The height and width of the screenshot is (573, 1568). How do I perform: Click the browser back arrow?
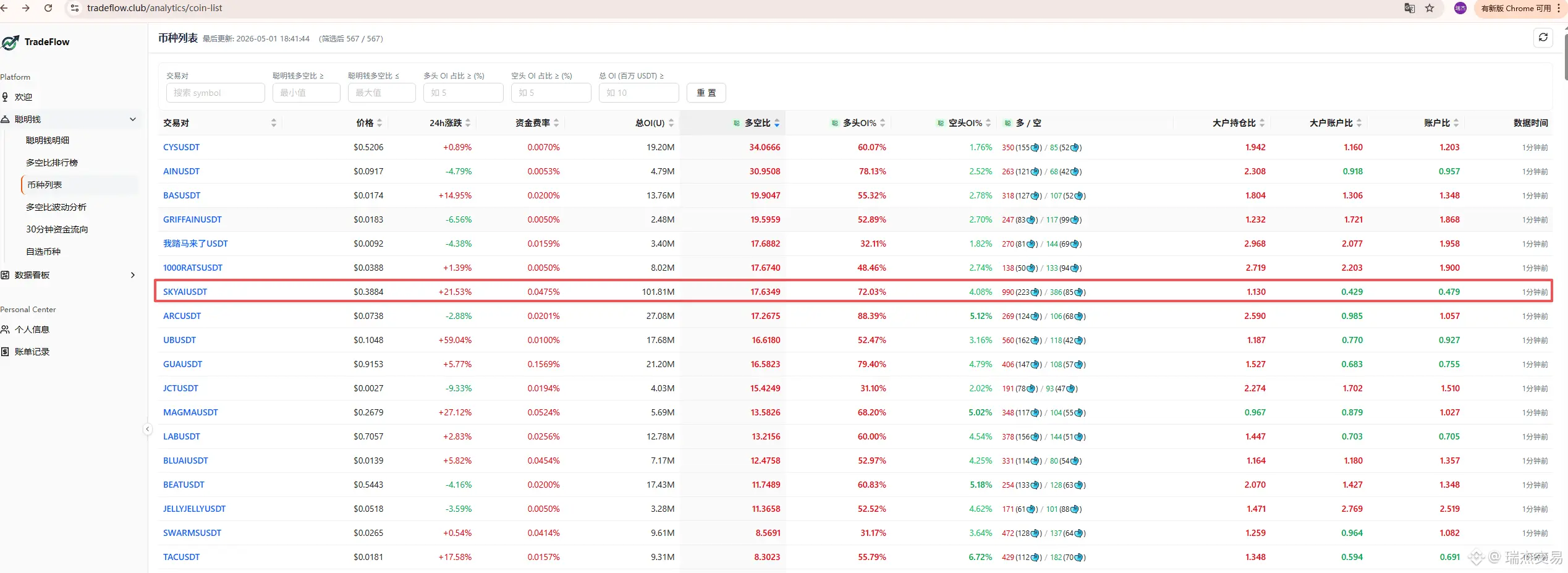(x=4, y=8)
